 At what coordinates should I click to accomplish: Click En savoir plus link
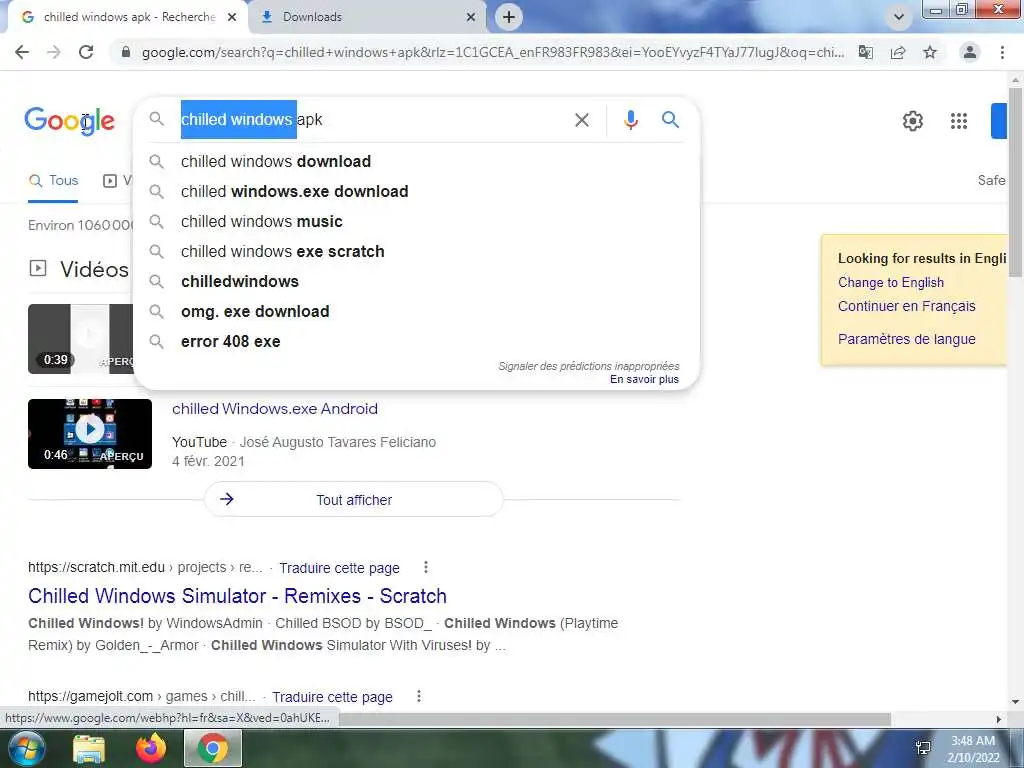(645, 379)
